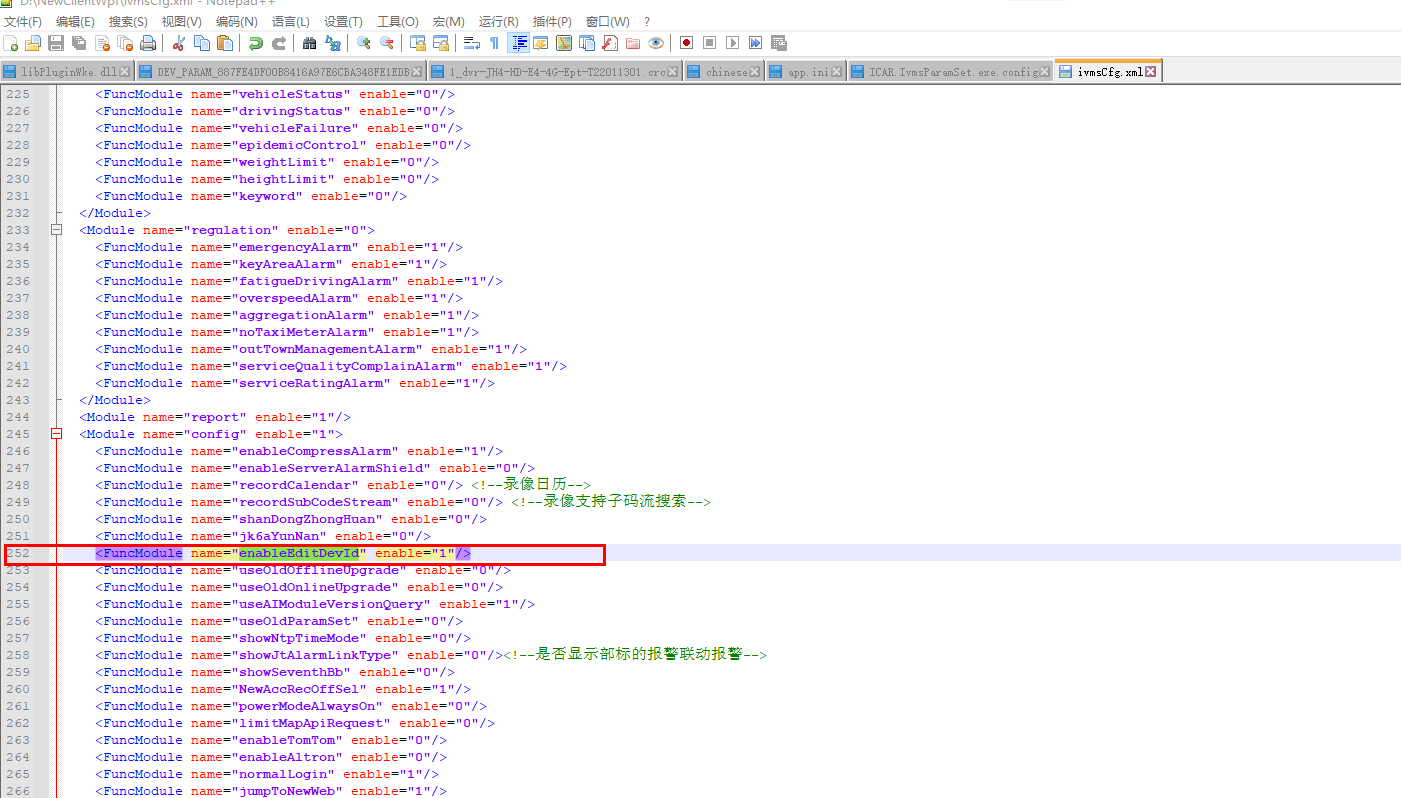Cut selection with the scissors icon
This screenshot has width=1401, height=798.
(x=178, y=43)
